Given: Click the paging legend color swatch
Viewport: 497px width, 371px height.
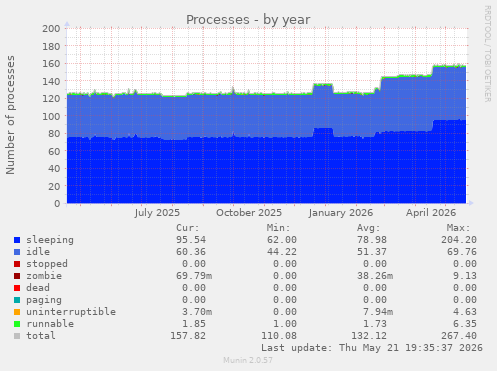Looking at the screenshot, I should [17, 300].
